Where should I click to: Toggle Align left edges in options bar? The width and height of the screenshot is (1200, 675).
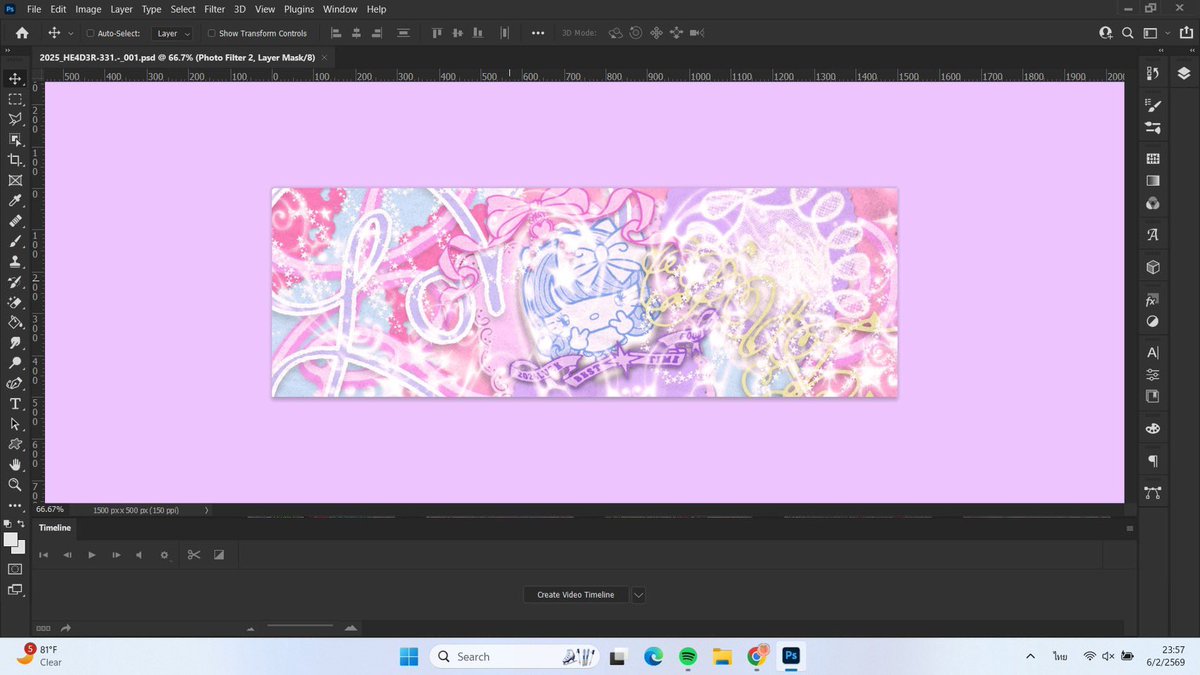(336, 33)
